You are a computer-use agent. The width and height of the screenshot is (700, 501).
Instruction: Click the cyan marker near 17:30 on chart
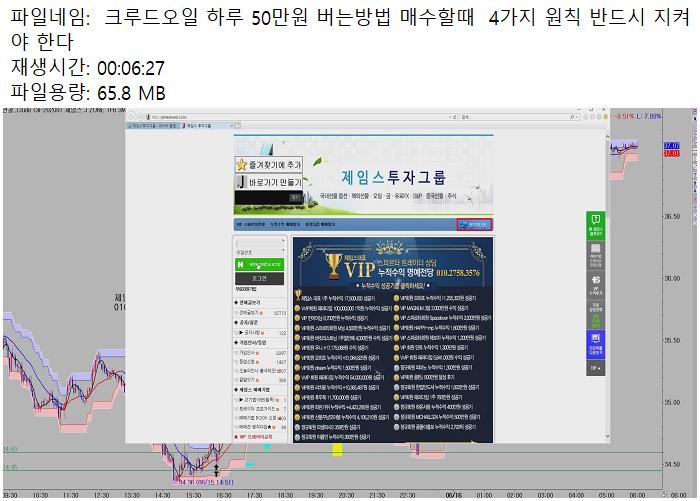pyautogui.click(x=250, y=465)
